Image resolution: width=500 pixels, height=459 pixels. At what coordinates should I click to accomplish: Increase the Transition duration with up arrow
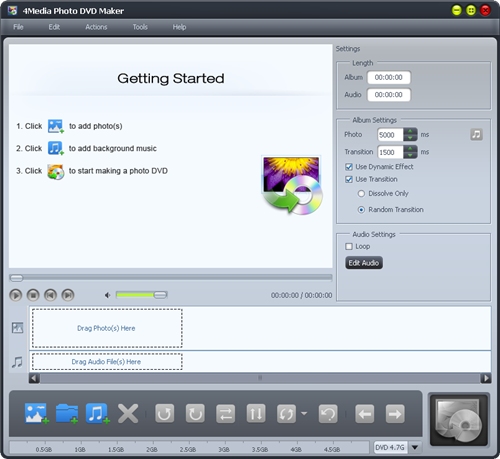point(410,148)
